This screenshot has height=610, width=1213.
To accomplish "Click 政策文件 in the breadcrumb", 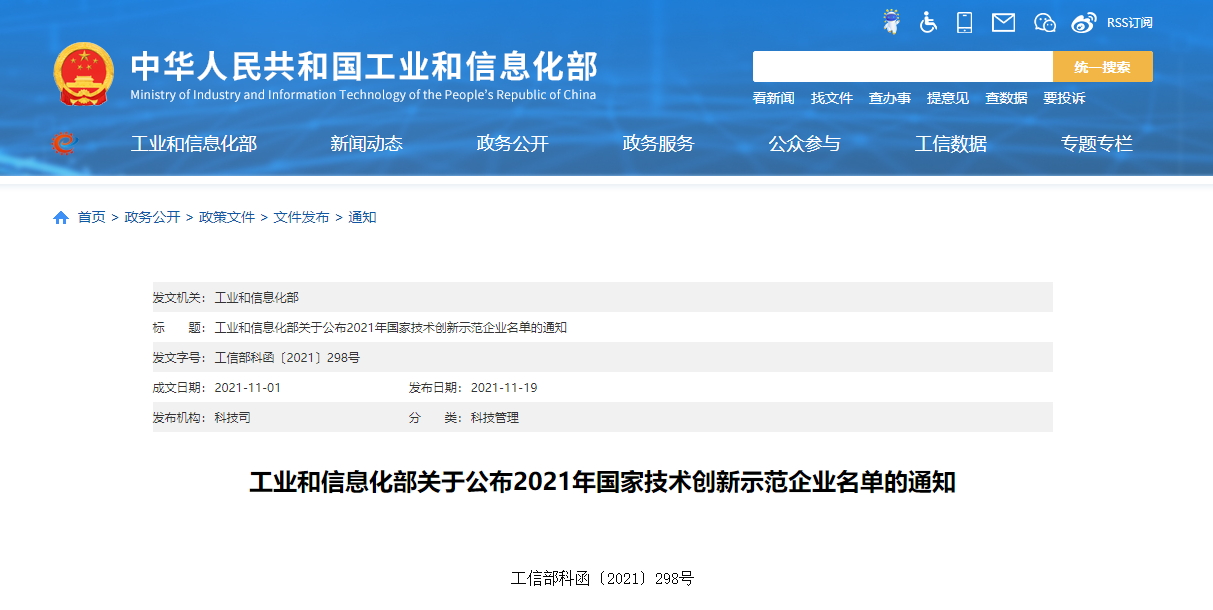I will [x=227, y=217].
